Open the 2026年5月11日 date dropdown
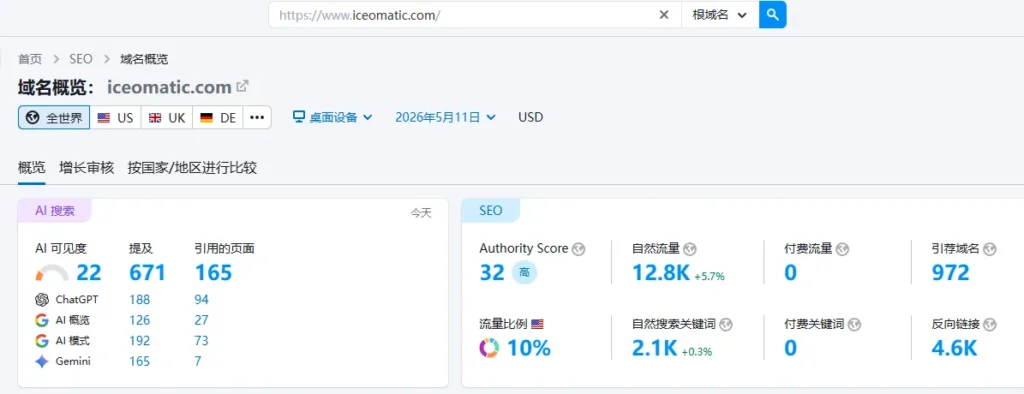The height and width of the screenshot is (394, 1024). coord(445,118)
